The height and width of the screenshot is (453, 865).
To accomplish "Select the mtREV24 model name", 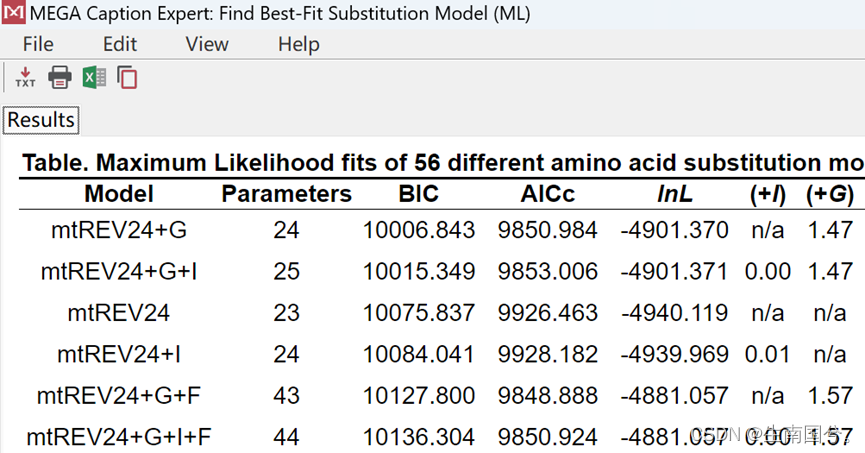I will coord(119,313).
